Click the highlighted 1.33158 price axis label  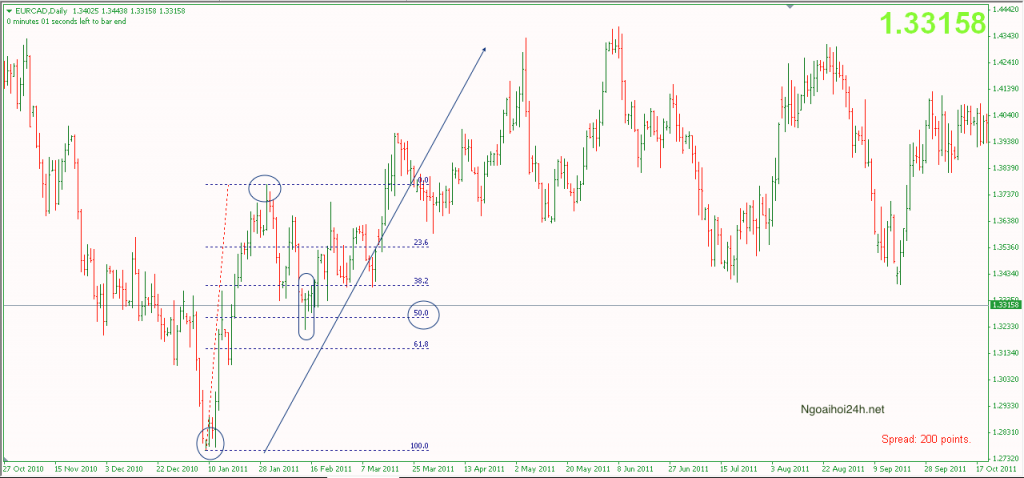coord(1005,305)
